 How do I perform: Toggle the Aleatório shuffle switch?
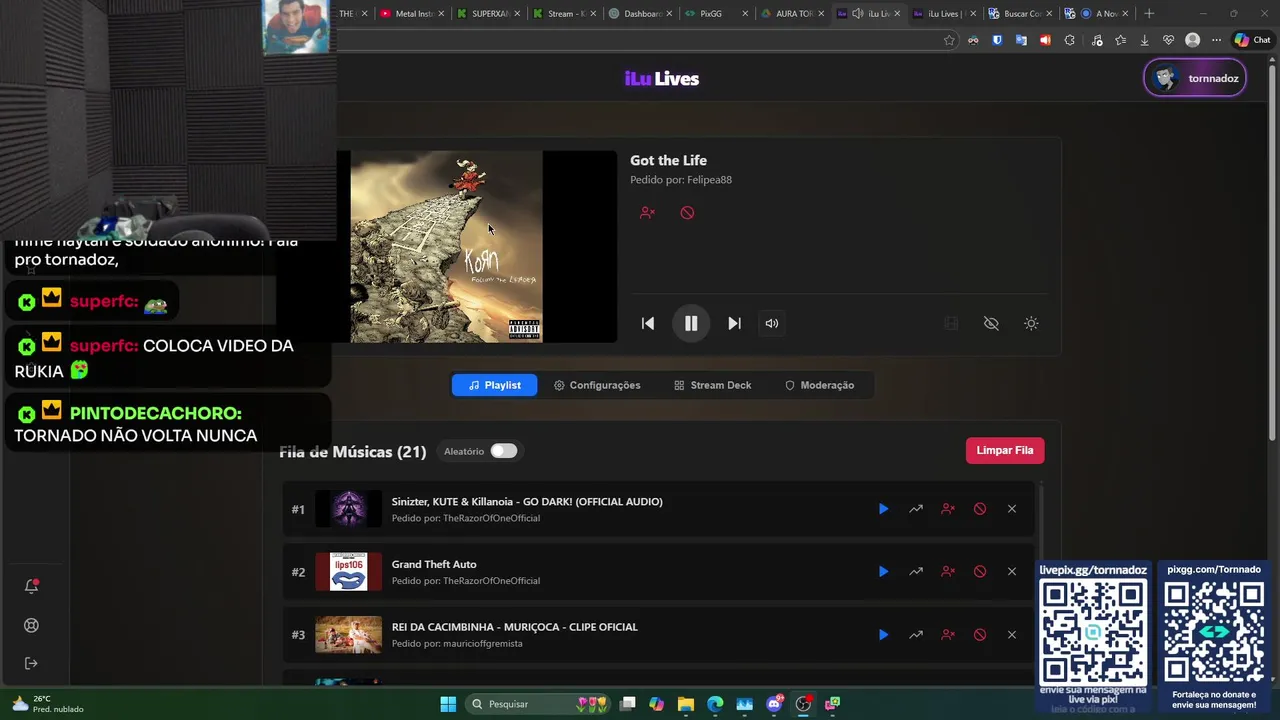[504, 451]
